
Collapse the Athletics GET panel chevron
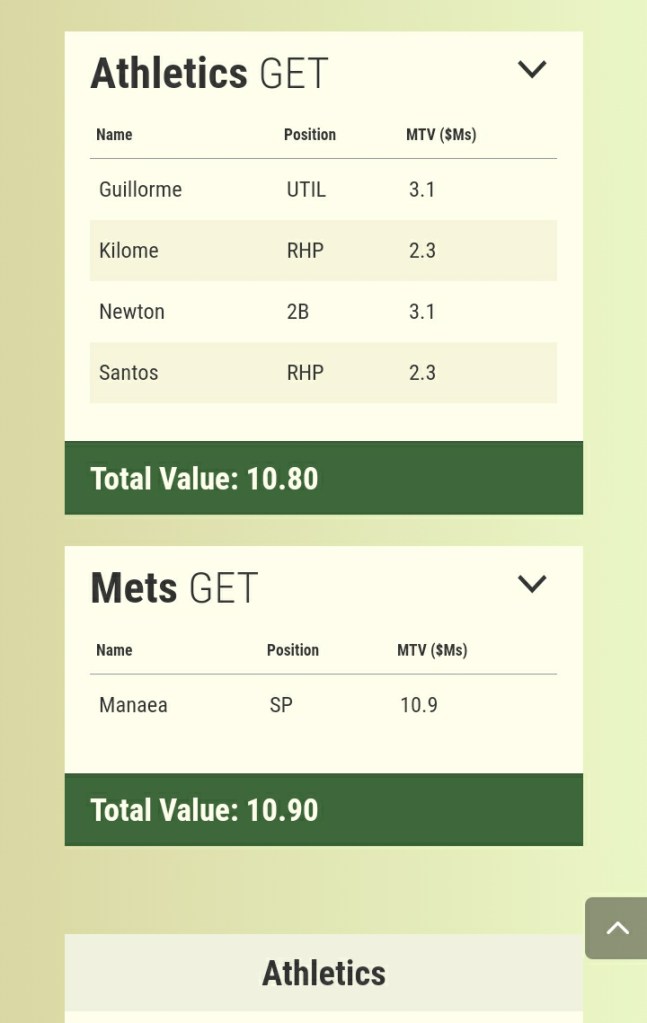[532, 69]
